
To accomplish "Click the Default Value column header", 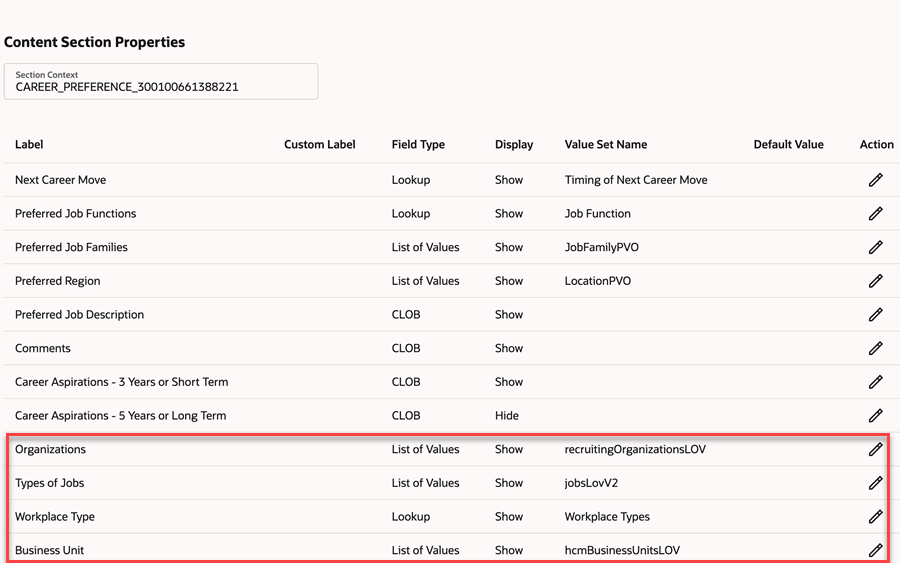I will pos(789,145).
